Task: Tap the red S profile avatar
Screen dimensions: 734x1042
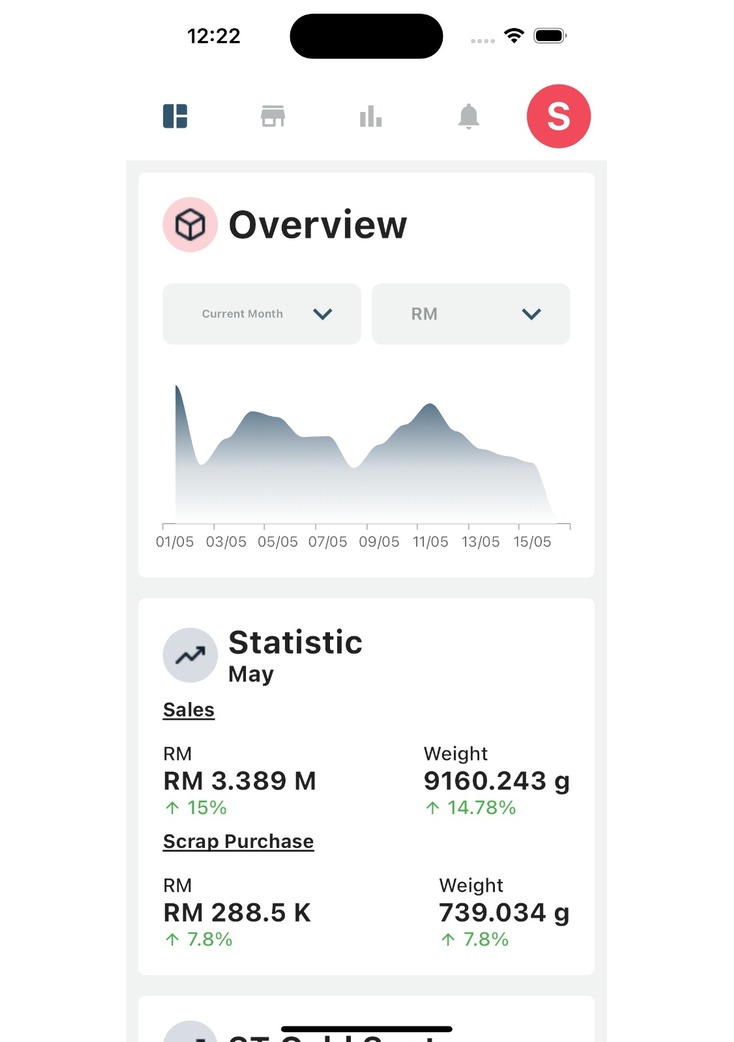Action: click(x=558, y=116)
